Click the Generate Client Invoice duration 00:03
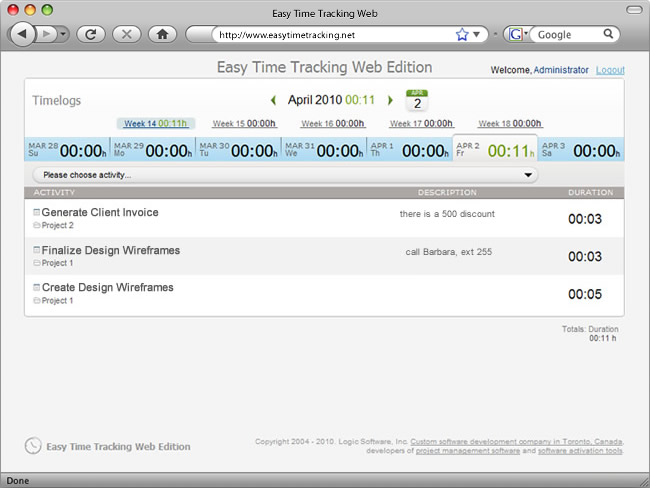The image size is (650, 488). [585, 219]
